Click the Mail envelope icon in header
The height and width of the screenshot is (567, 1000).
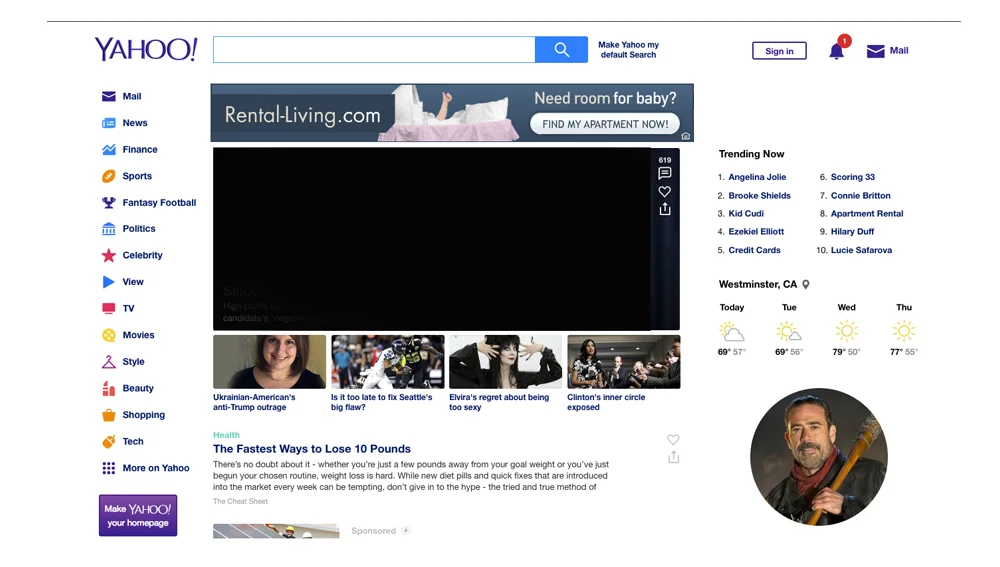coord(876,51)
